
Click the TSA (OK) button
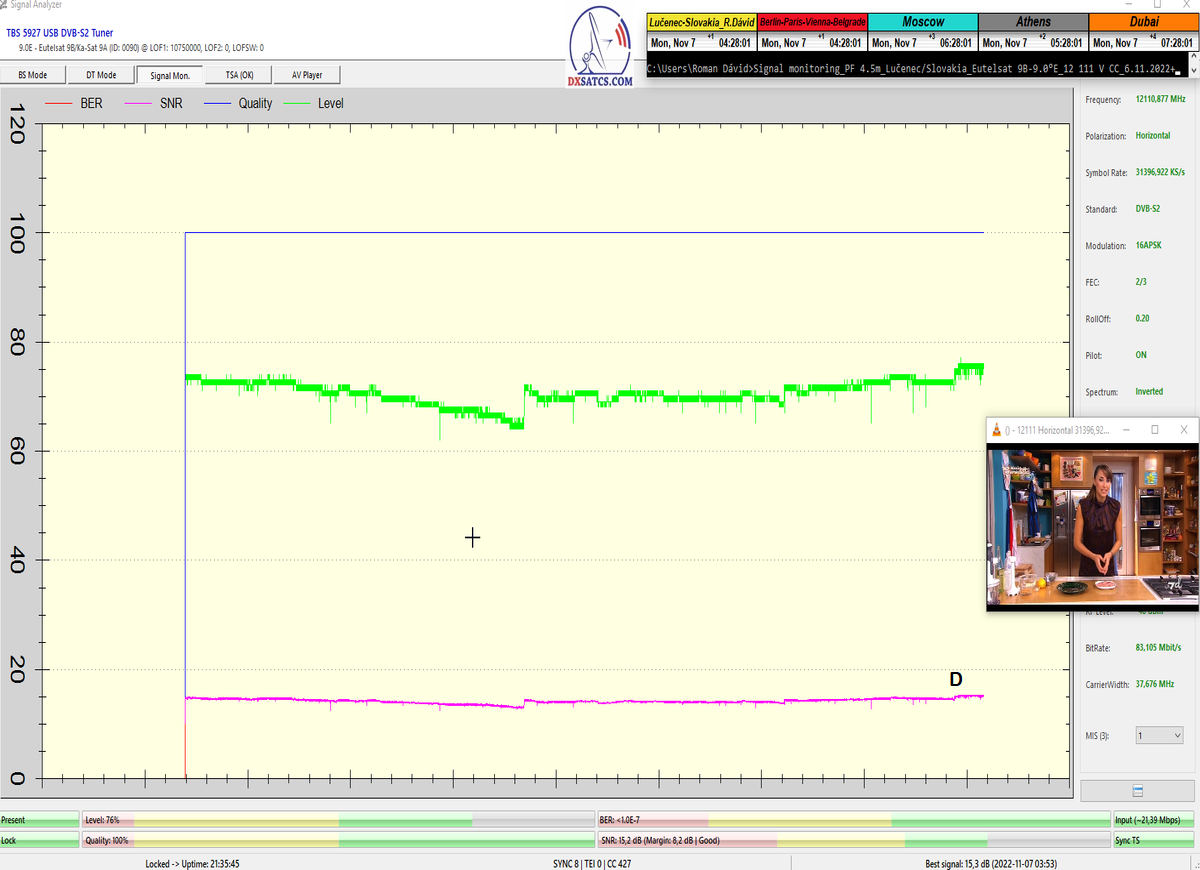(x=239, y=75)
